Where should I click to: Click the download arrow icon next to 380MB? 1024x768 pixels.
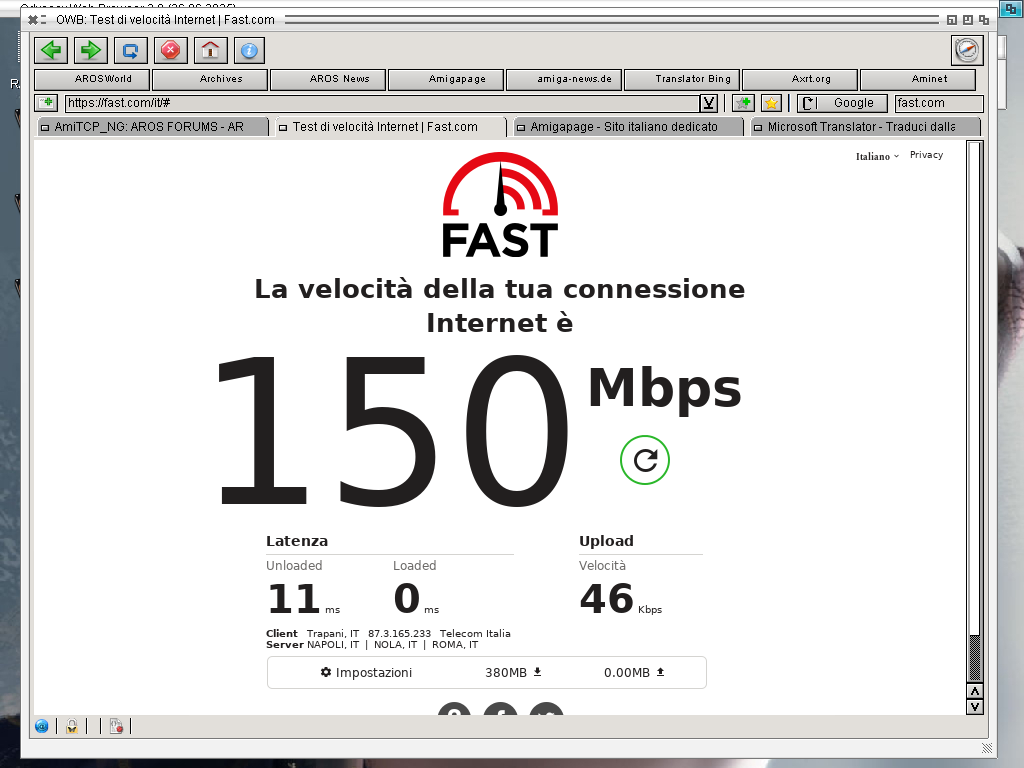point(537,672)
